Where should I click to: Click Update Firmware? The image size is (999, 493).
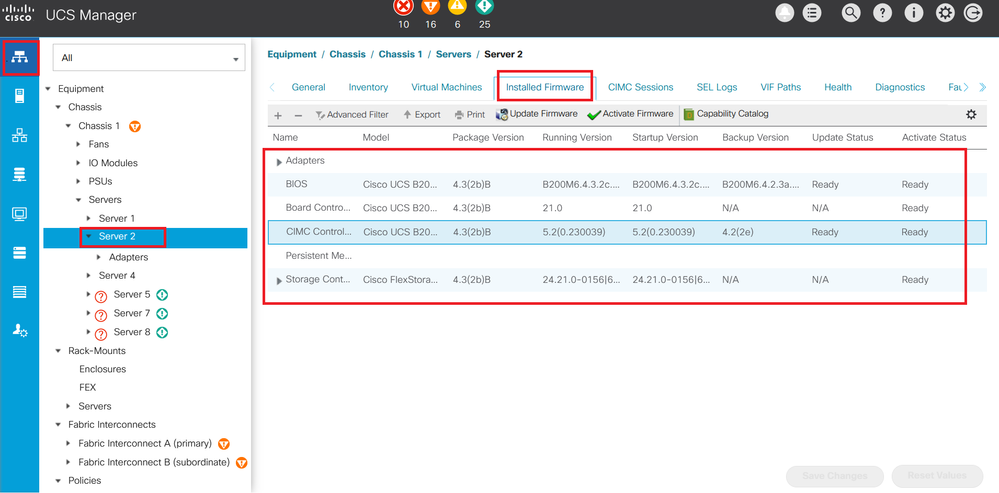click(x=536, y=114)
